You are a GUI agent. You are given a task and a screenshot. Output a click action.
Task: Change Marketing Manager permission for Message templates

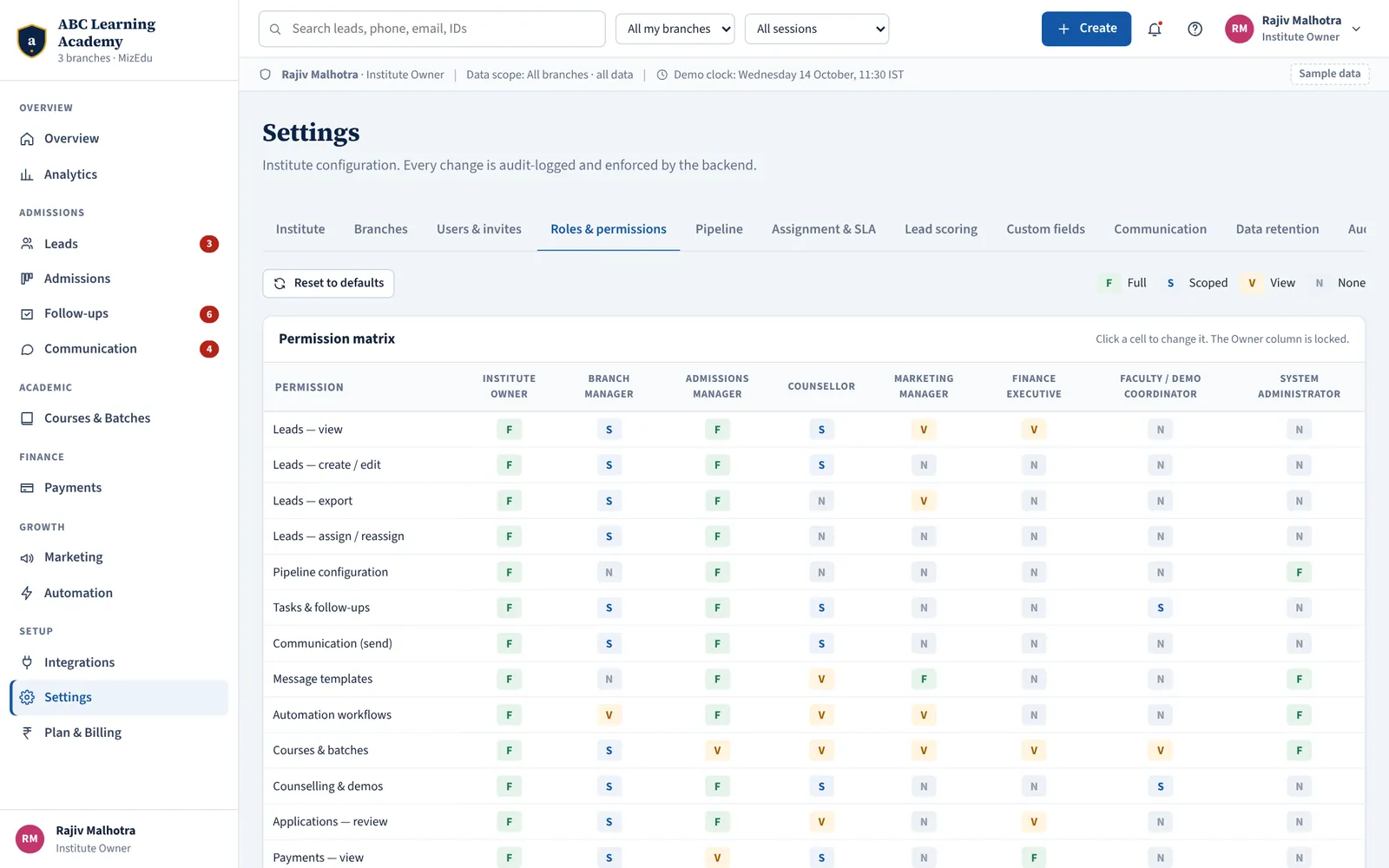click(x=924, y=680)
